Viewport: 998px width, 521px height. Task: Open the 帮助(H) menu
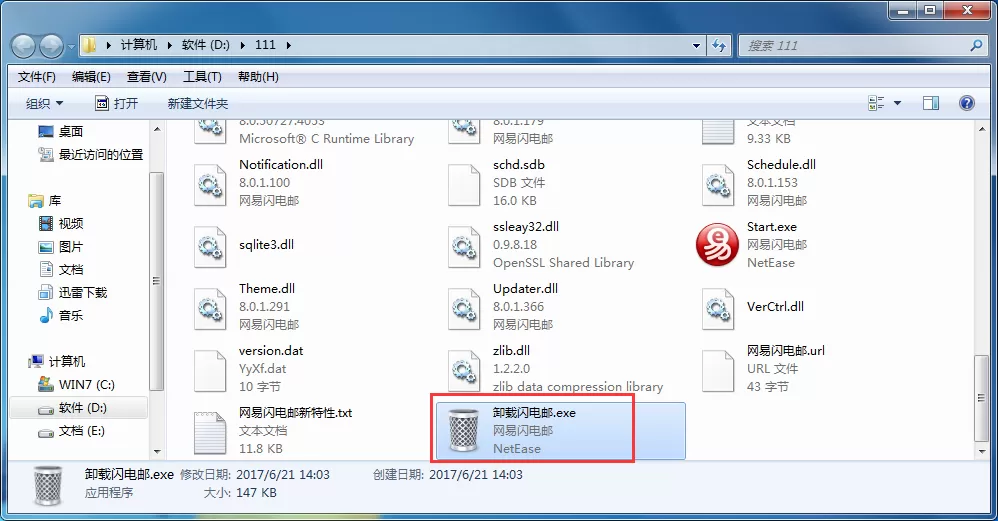258,77
